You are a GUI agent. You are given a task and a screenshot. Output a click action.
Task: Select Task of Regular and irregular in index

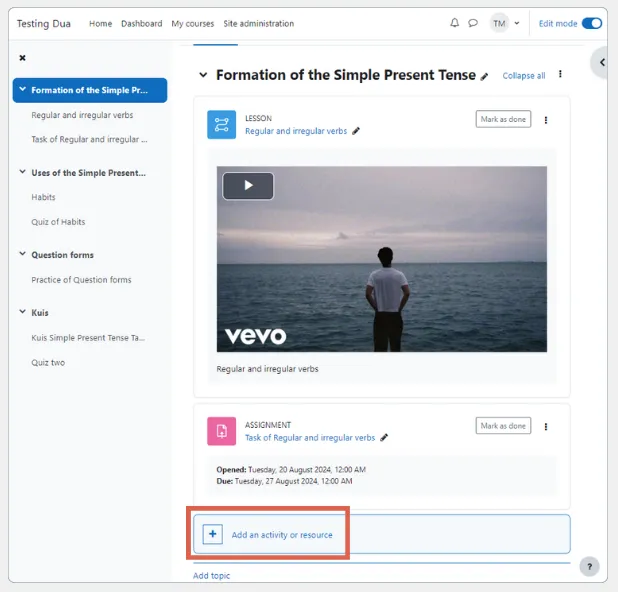click(x=89, y=140)
